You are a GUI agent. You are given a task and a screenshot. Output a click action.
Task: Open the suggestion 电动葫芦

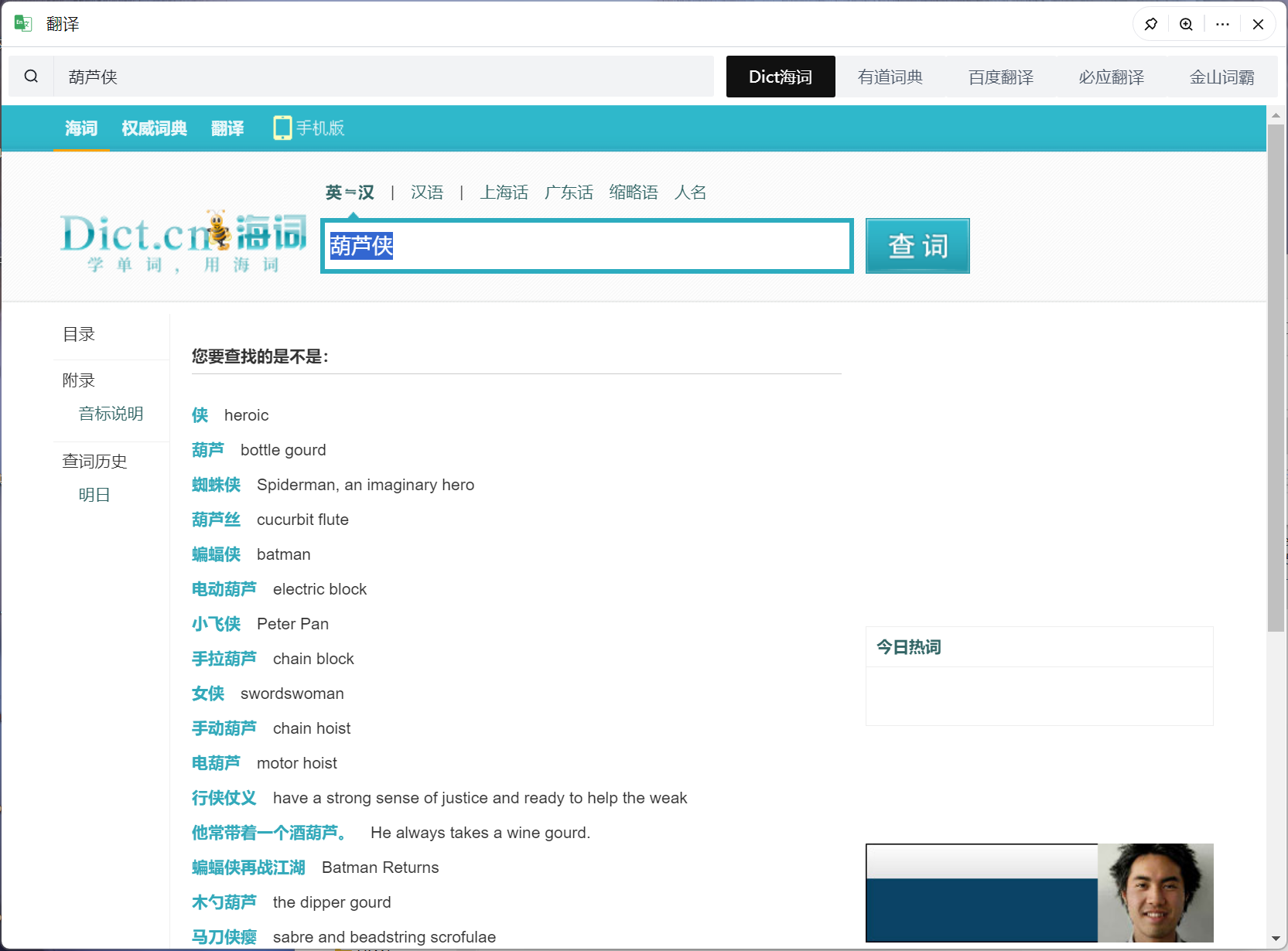224,589
